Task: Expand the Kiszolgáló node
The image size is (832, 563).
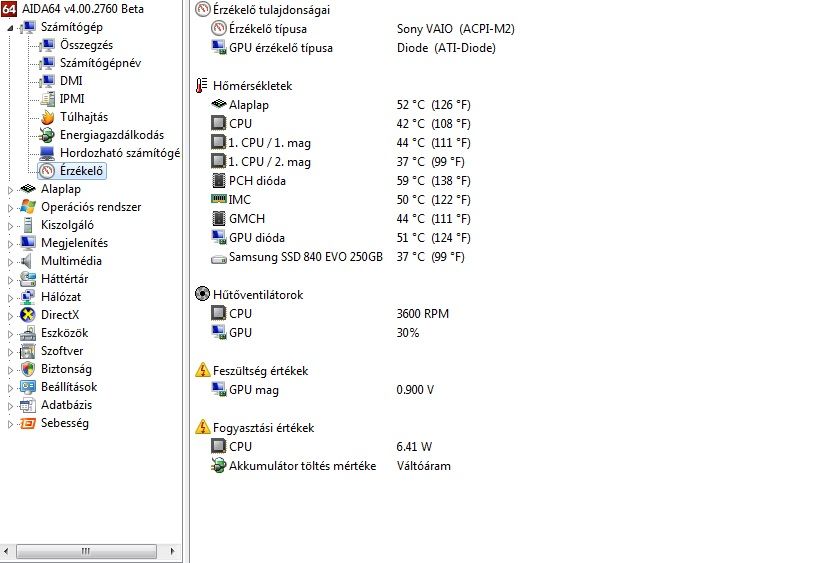Action: pos(10,226)
